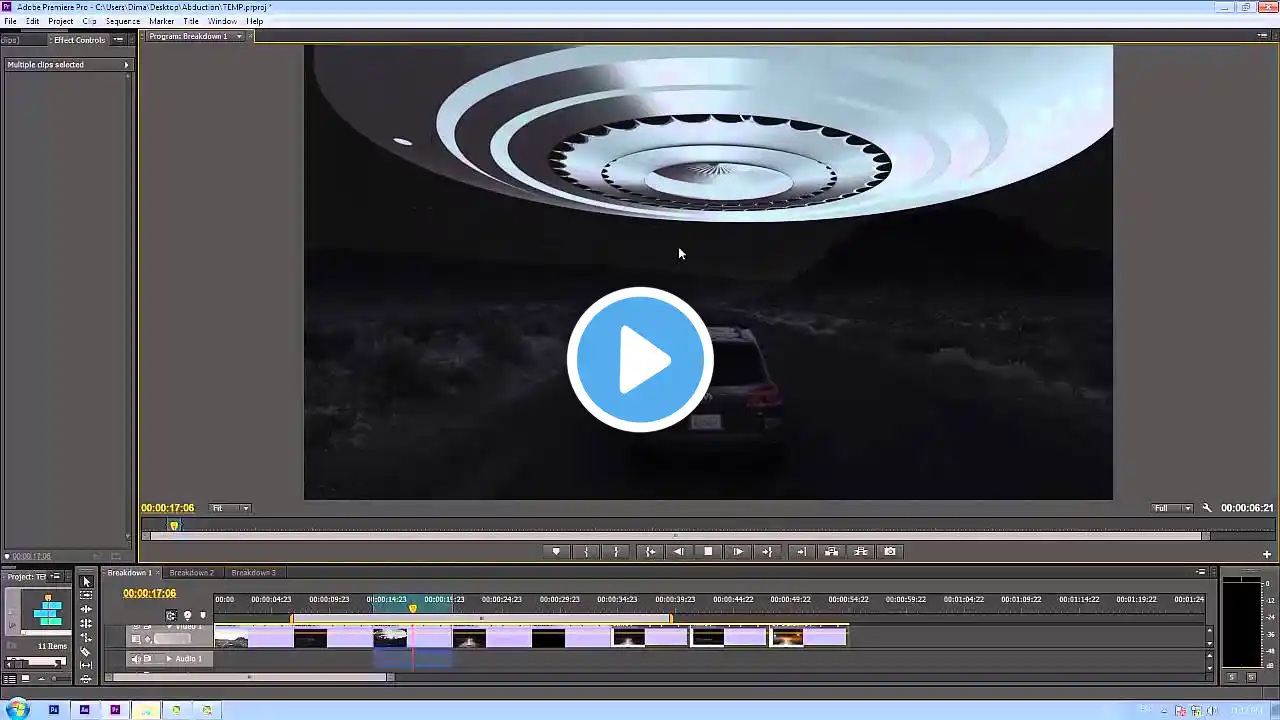This screenshot has height=720, width=1280.
Task: Click the Mark Out button
Action: click(x=616, y=551)
